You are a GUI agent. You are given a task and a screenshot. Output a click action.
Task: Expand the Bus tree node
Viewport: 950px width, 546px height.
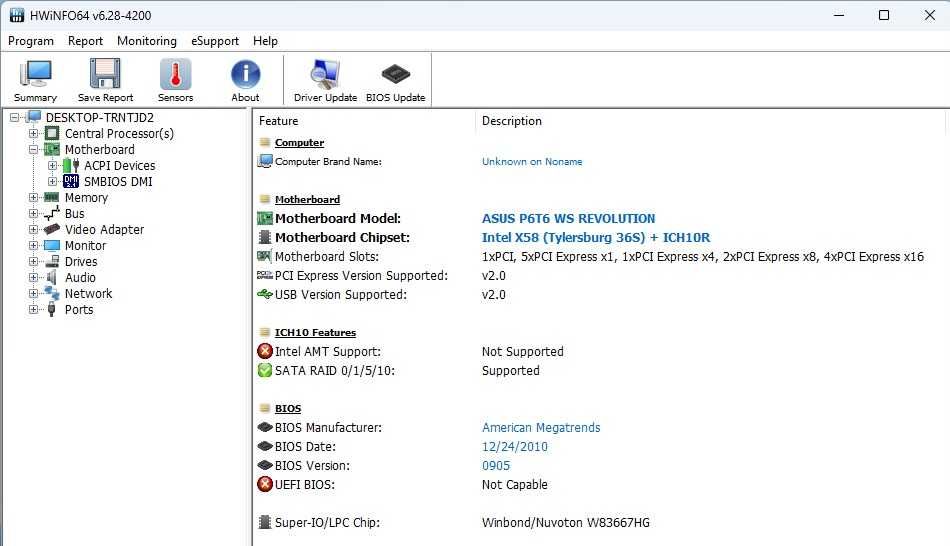33,213
